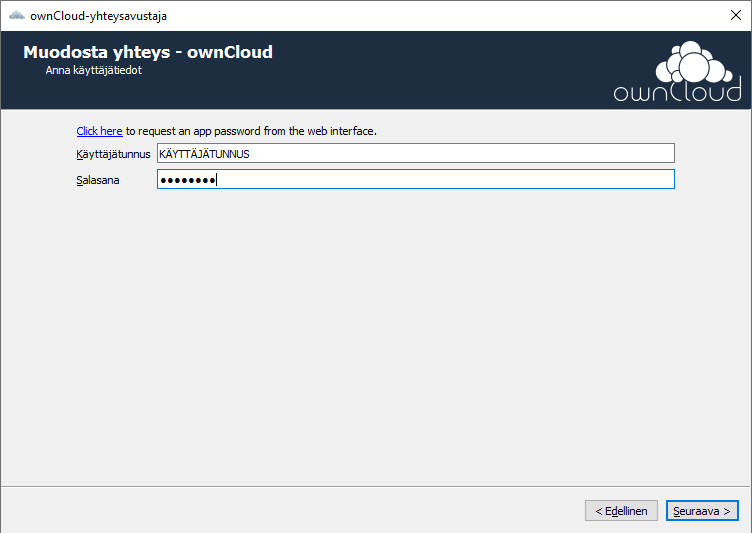Image resolution: width=752 pixels, height=533 pixels.
Task: Close the ownCloud-yhteysavustaja window
Action: (x=736, y=15)
